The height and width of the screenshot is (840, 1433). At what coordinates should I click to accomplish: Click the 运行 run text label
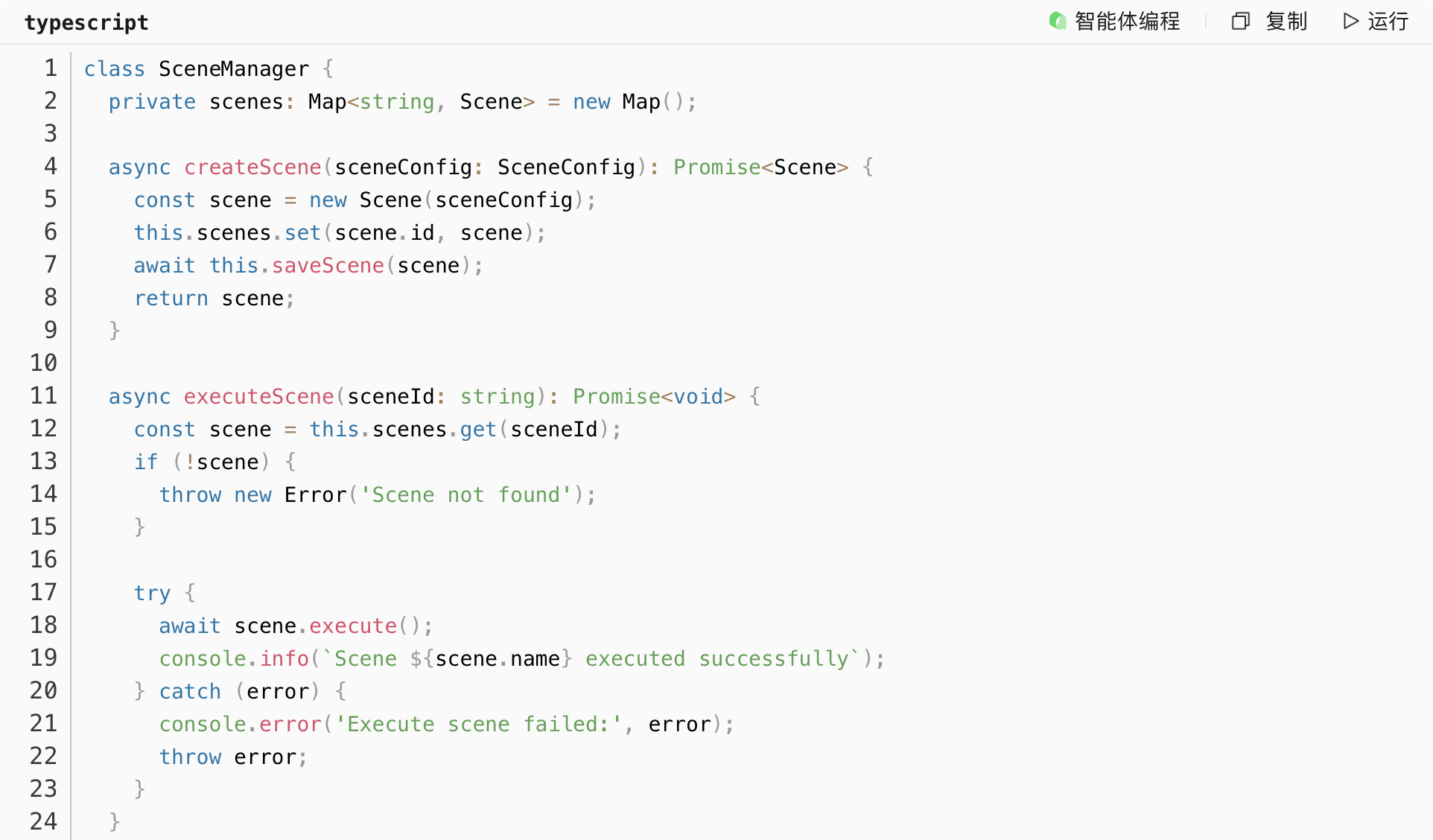[1388, 21]
